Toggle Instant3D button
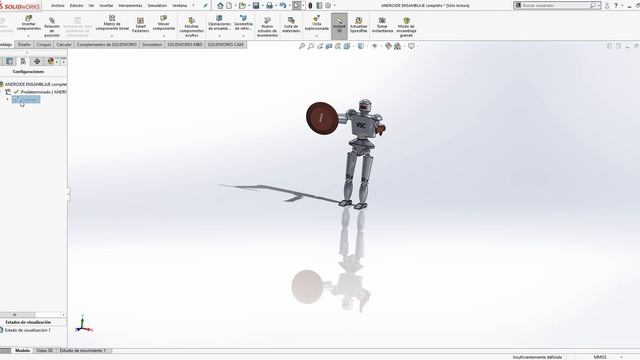This screenshot has width=640, height=360. point(339,26)
